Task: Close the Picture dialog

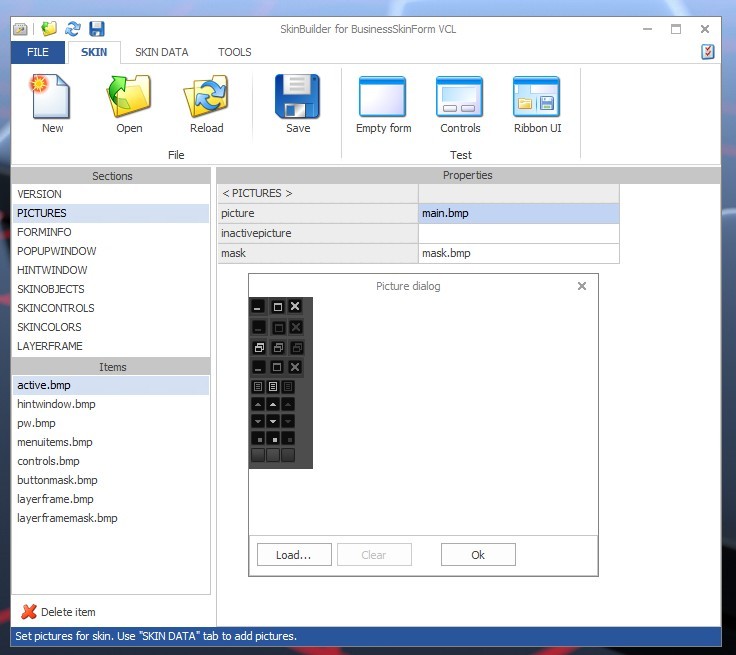Action: 582,286
